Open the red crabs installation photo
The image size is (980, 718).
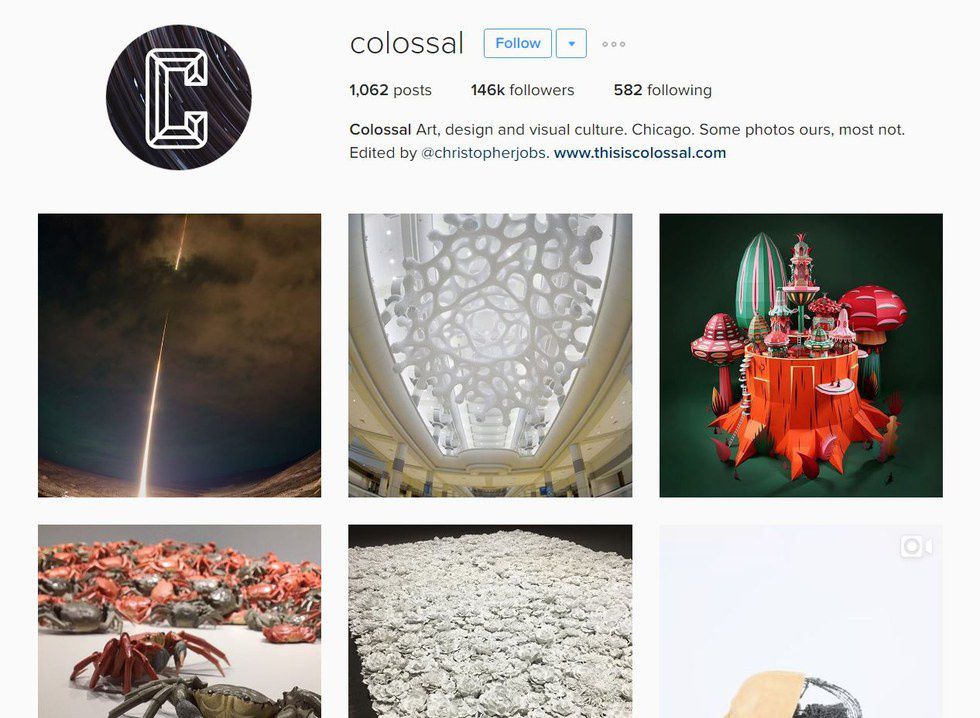click(179, 621)
